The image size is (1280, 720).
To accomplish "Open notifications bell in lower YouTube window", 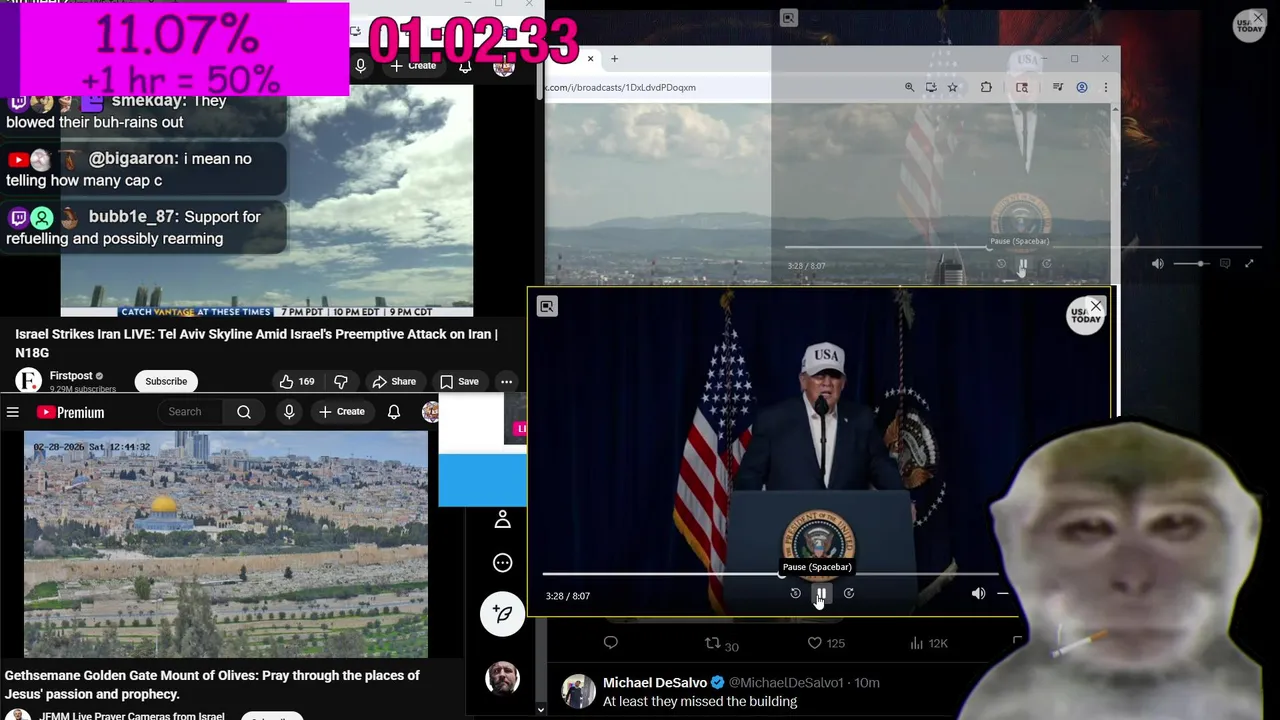I will point(394,412).
